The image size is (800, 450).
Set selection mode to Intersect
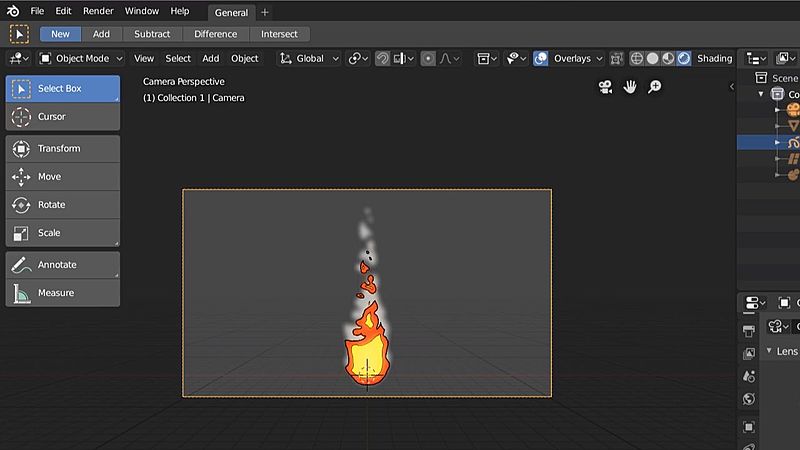279,34
